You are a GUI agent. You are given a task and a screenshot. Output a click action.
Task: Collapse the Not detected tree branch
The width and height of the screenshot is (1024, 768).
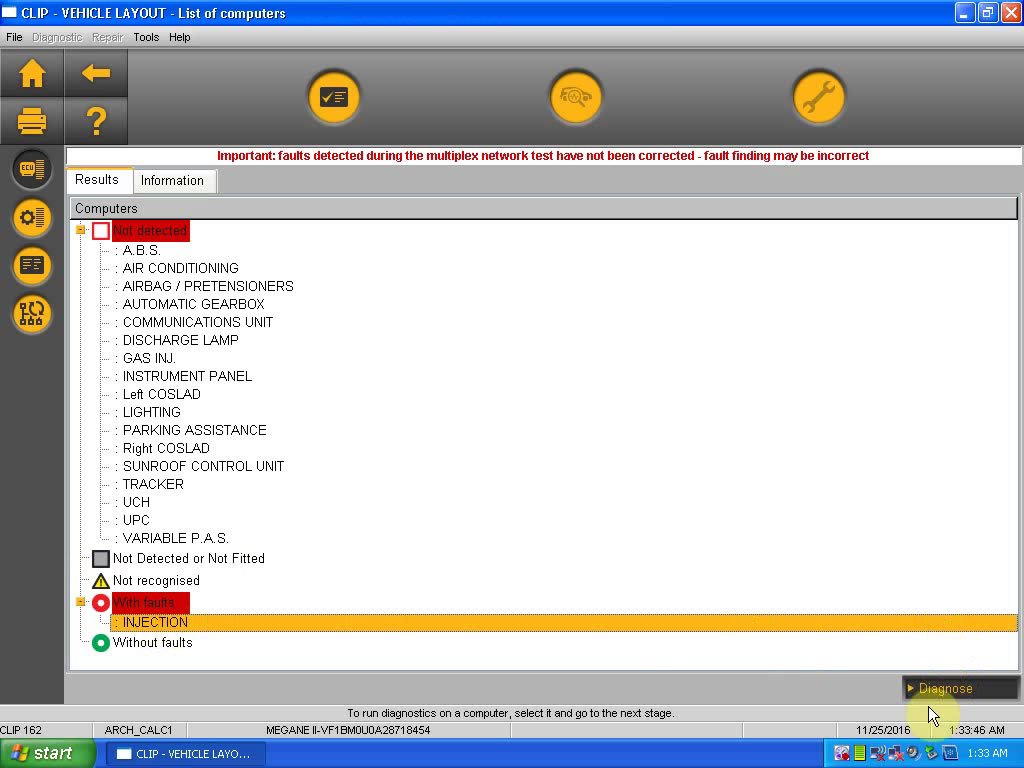(x=81, y=230)
